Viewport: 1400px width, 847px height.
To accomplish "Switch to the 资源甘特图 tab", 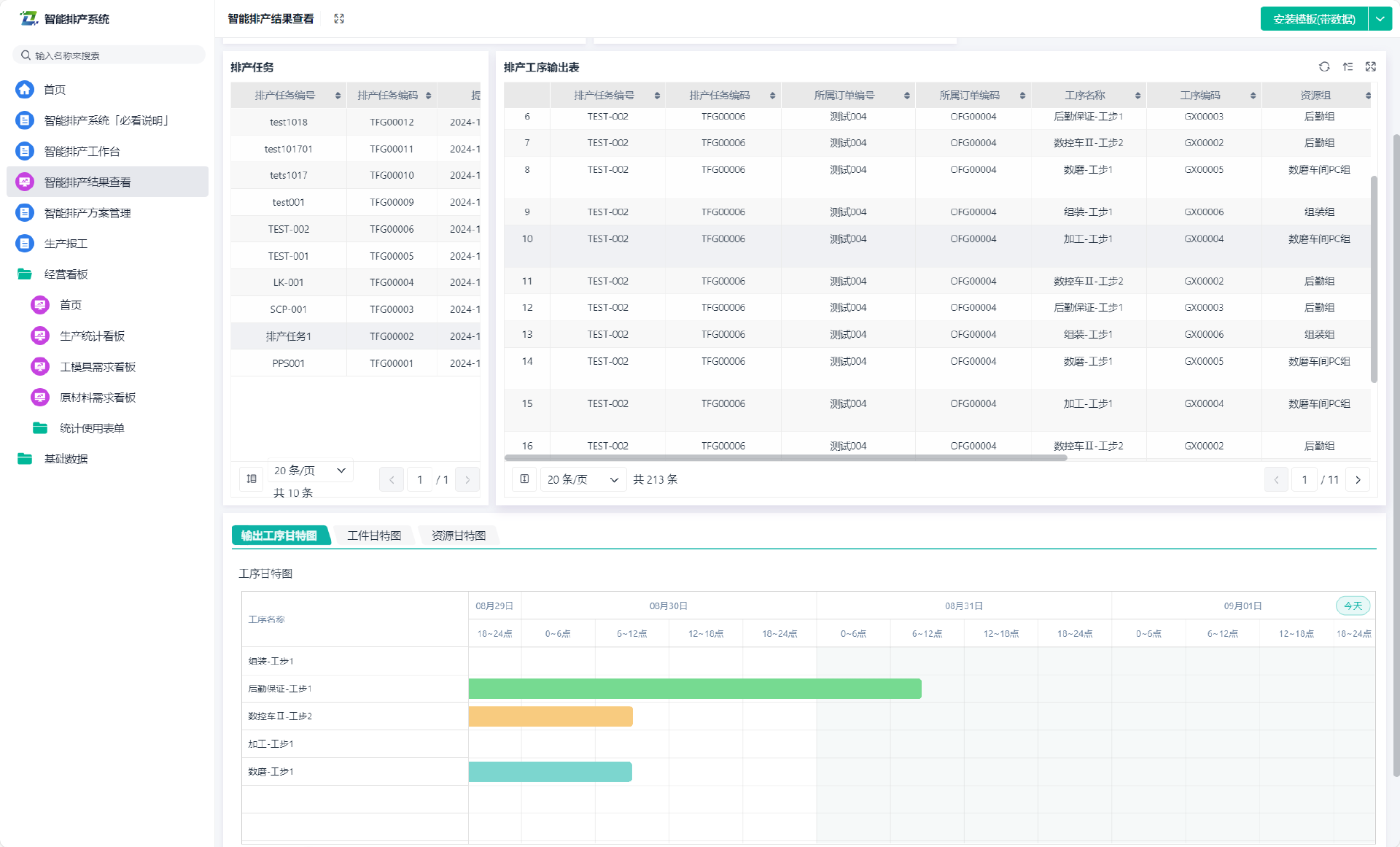I will [x=459, y=535].
